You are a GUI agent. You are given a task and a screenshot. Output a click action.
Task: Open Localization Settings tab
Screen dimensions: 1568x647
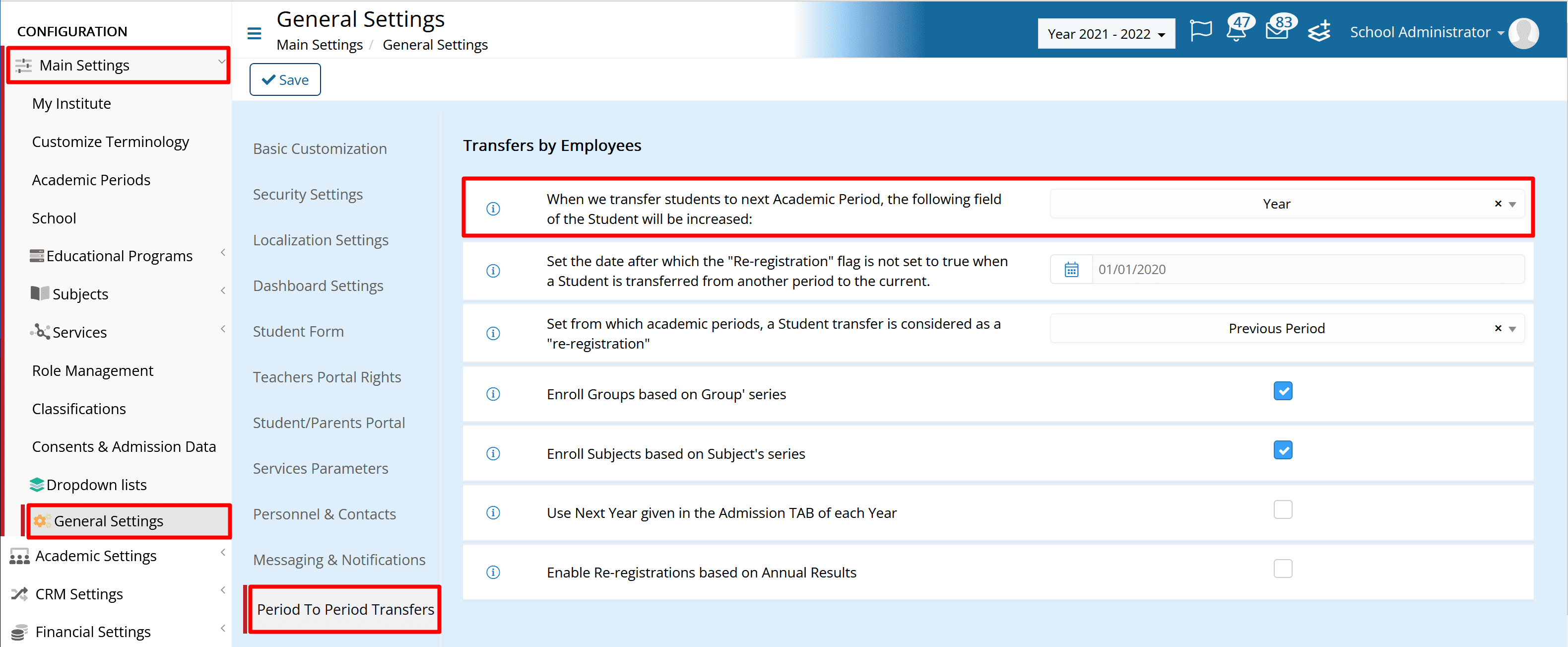click(320, 240)
